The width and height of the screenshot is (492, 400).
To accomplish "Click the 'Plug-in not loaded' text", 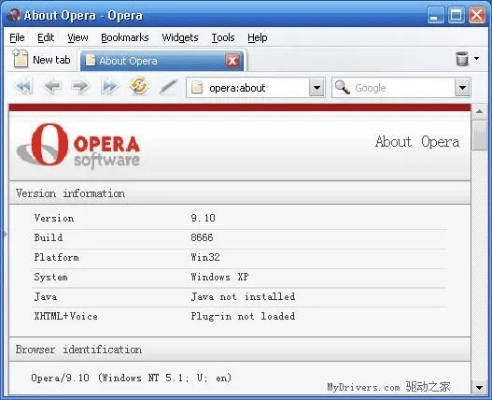I will tap(243, 316).
